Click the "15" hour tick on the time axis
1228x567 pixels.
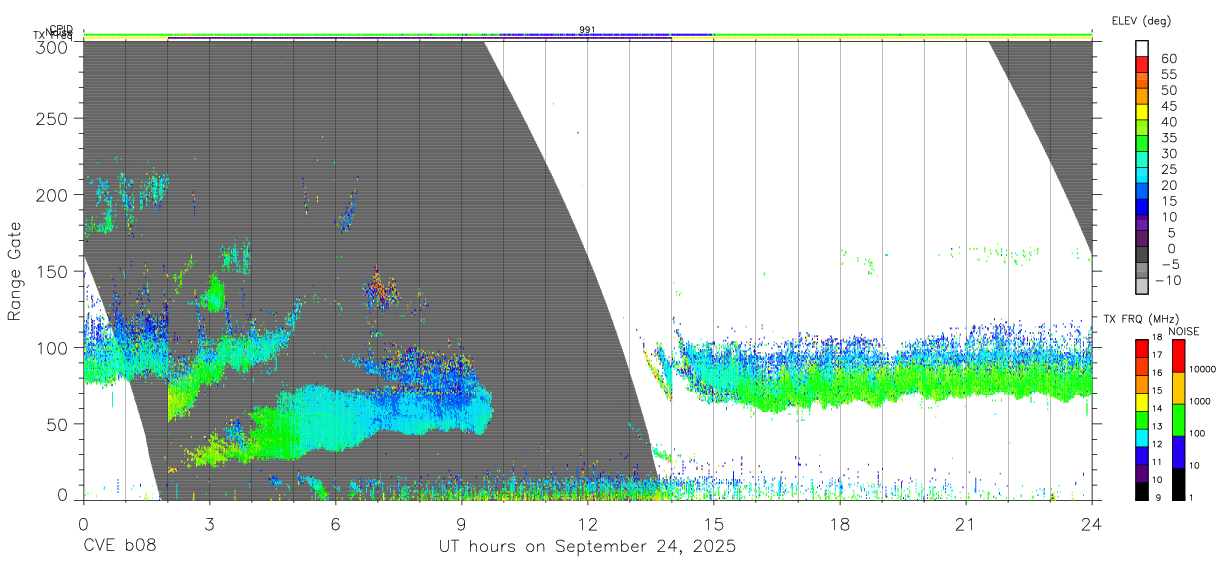point(713,523)
